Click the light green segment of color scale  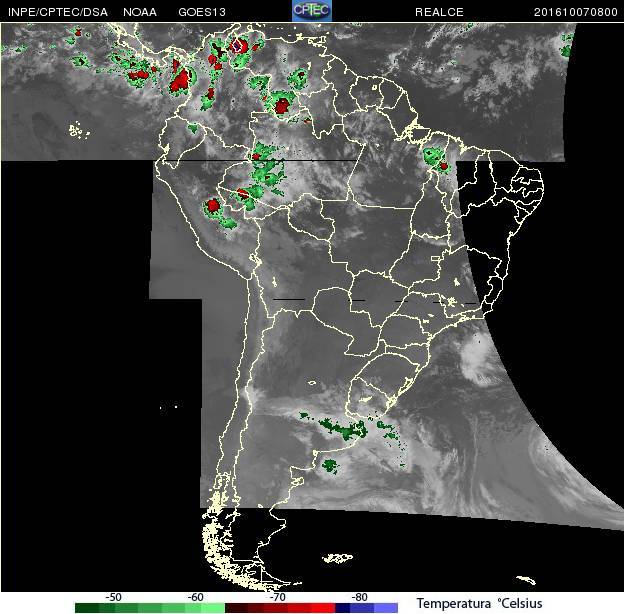[x=213, y=608]
